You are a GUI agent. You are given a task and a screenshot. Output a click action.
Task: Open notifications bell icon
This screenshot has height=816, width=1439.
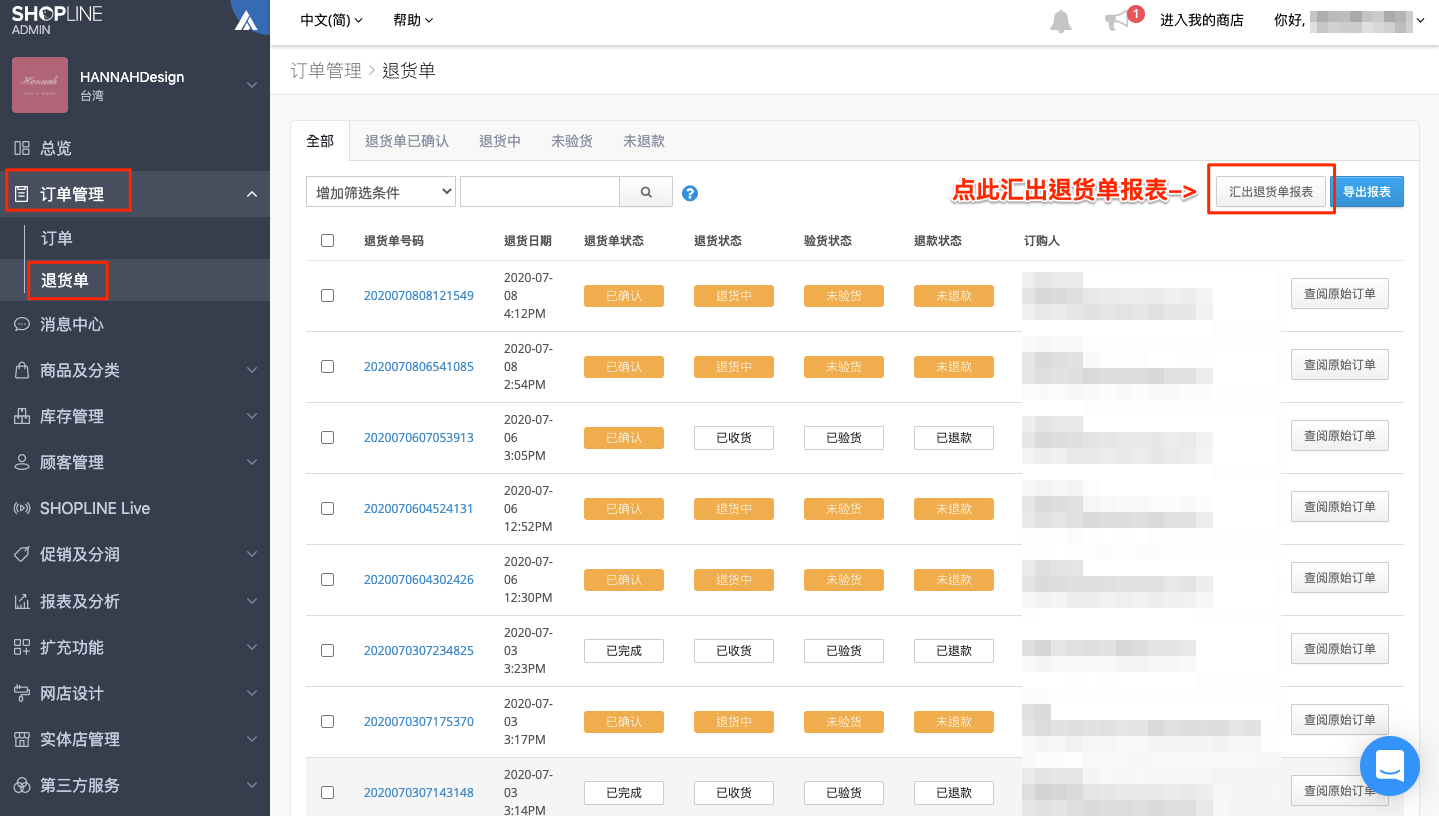(x=1061, y=21)
